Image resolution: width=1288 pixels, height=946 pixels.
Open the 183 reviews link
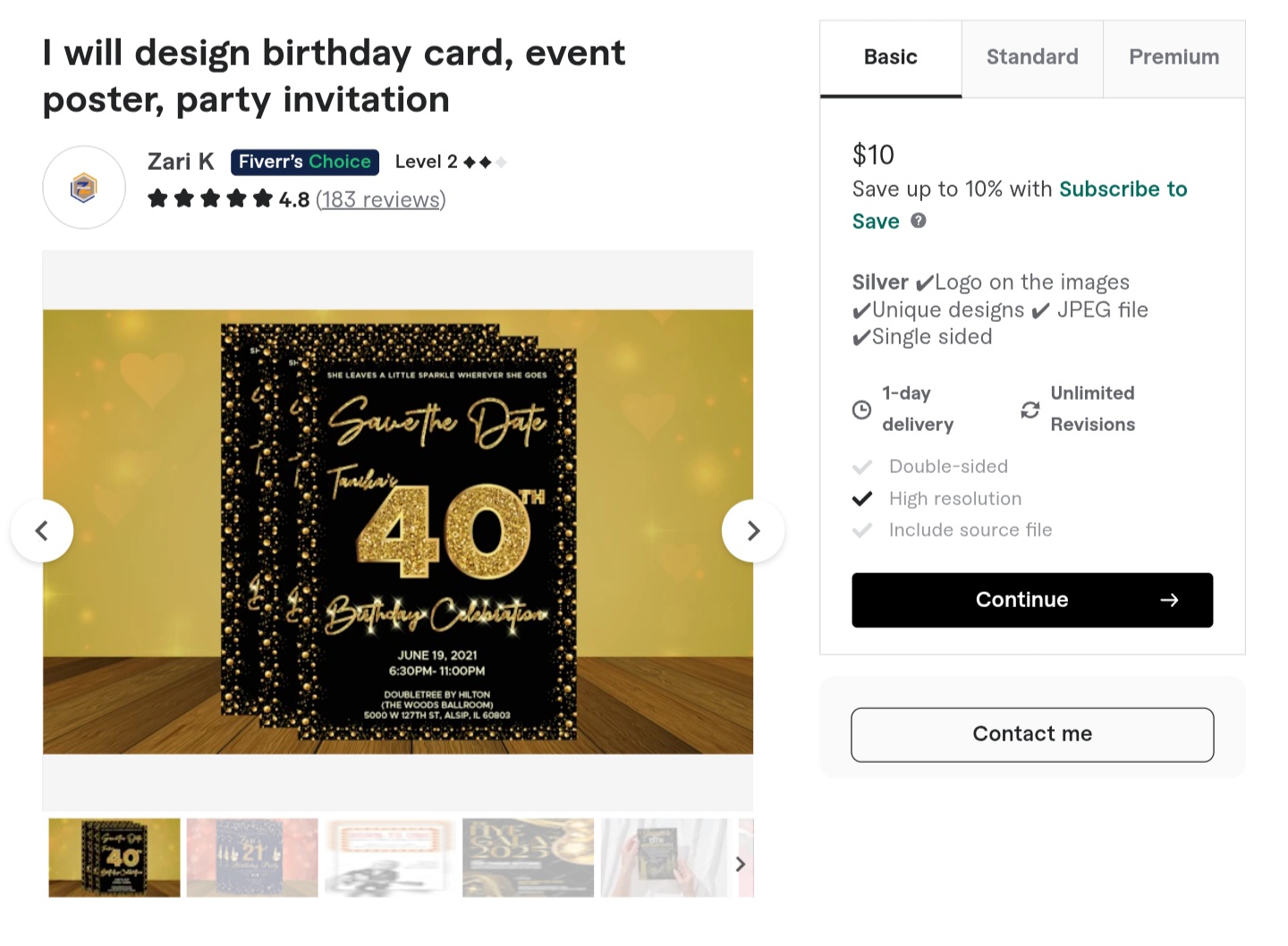[x=380, y=199]
